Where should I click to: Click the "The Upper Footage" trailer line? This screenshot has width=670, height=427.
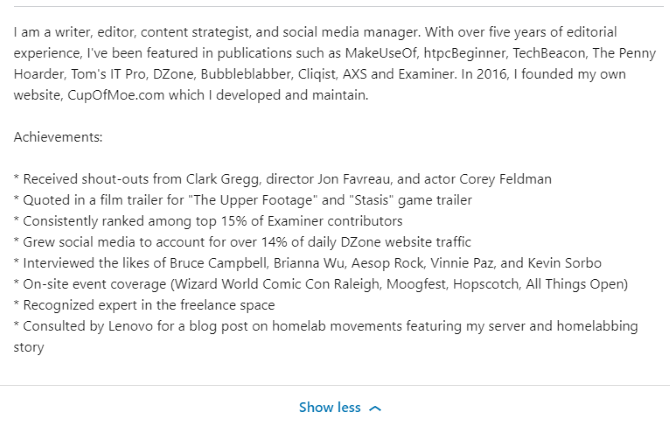click(x=243, y=200)
